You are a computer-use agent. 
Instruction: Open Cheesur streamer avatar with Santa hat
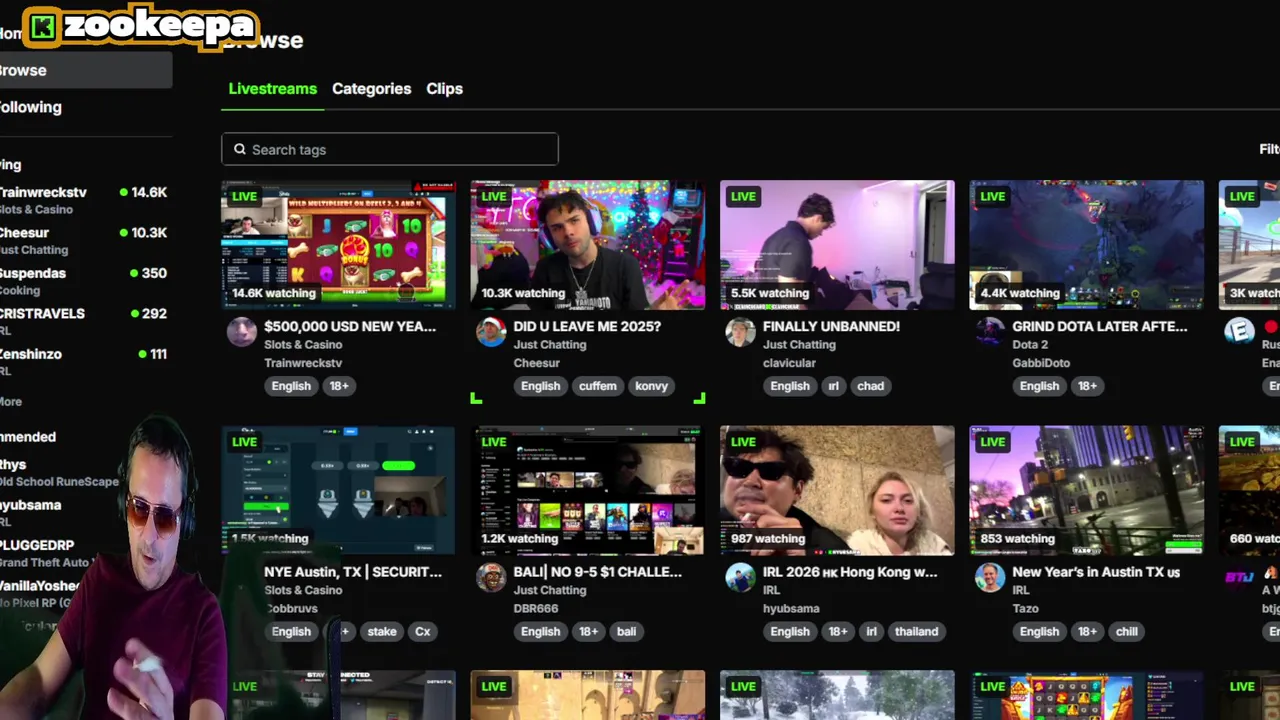[491, 332]
